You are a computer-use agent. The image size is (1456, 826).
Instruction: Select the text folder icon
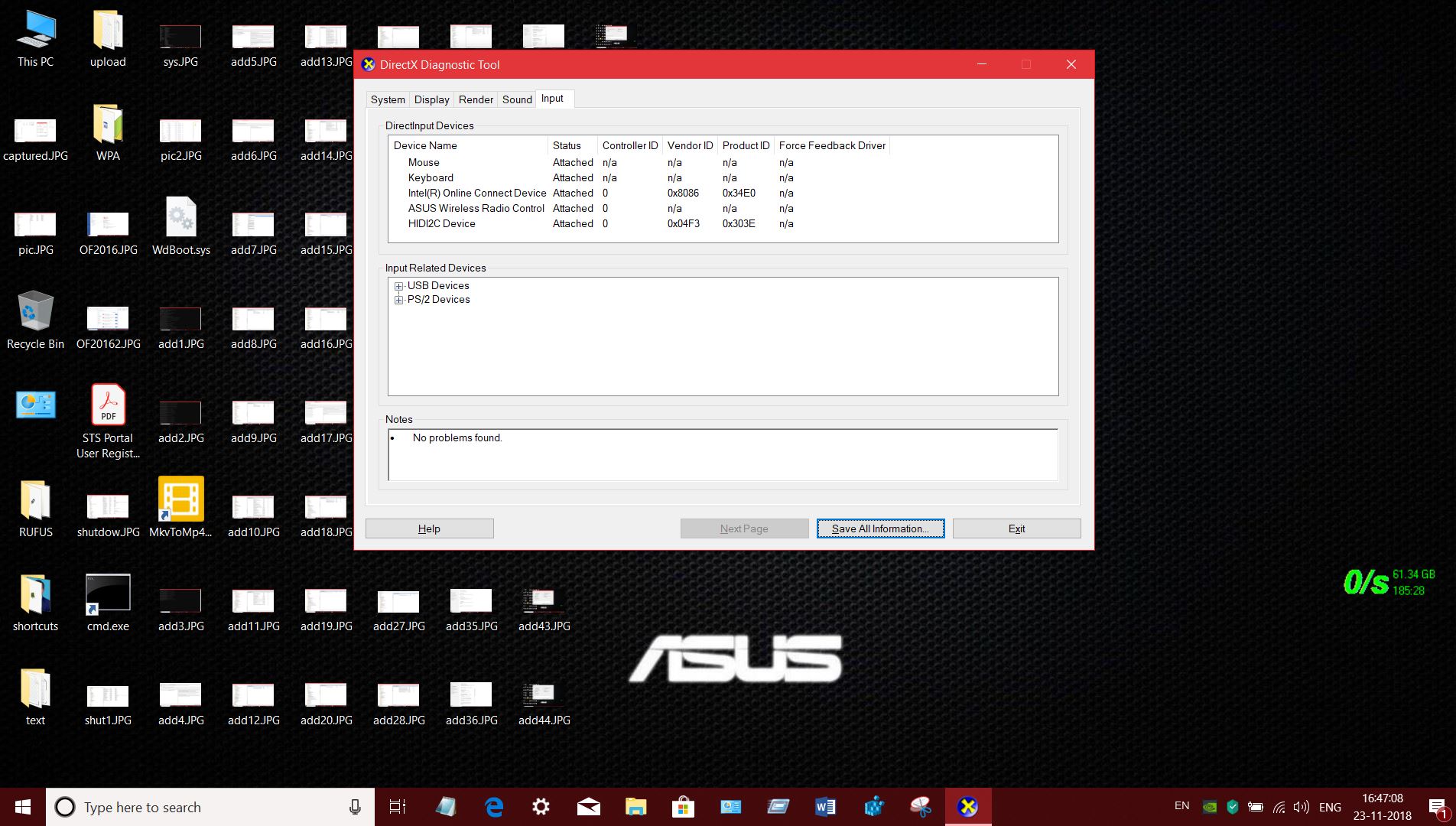(x=35, y=698)
